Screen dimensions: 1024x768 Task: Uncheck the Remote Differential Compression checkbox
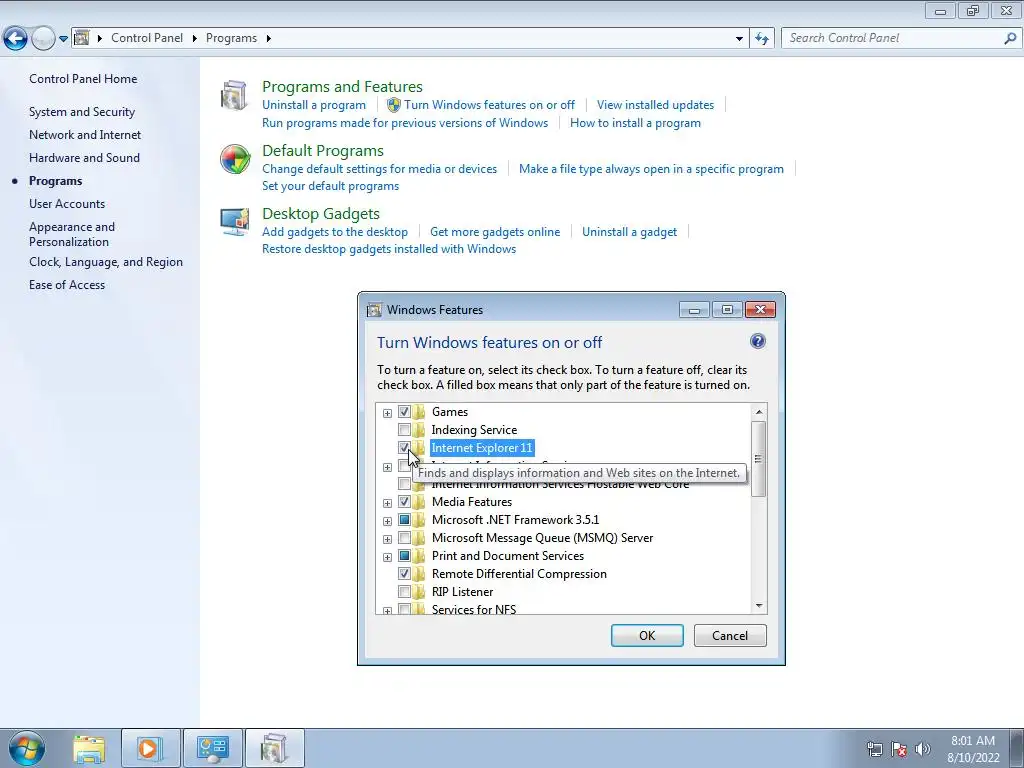coord(404,574)
